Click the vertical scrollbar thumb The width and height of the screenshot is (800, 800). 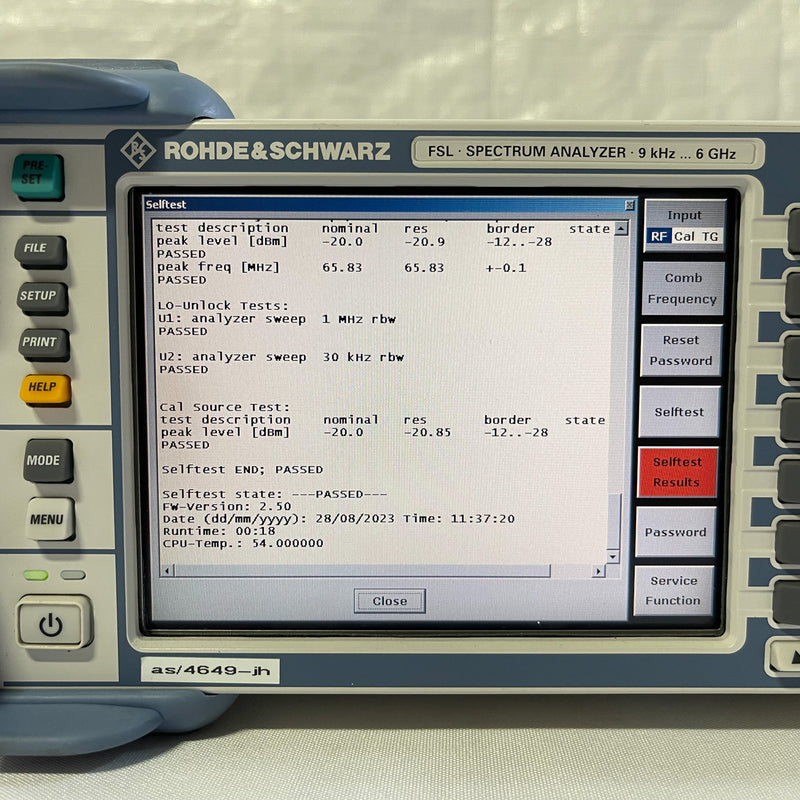tap(614, 521)
